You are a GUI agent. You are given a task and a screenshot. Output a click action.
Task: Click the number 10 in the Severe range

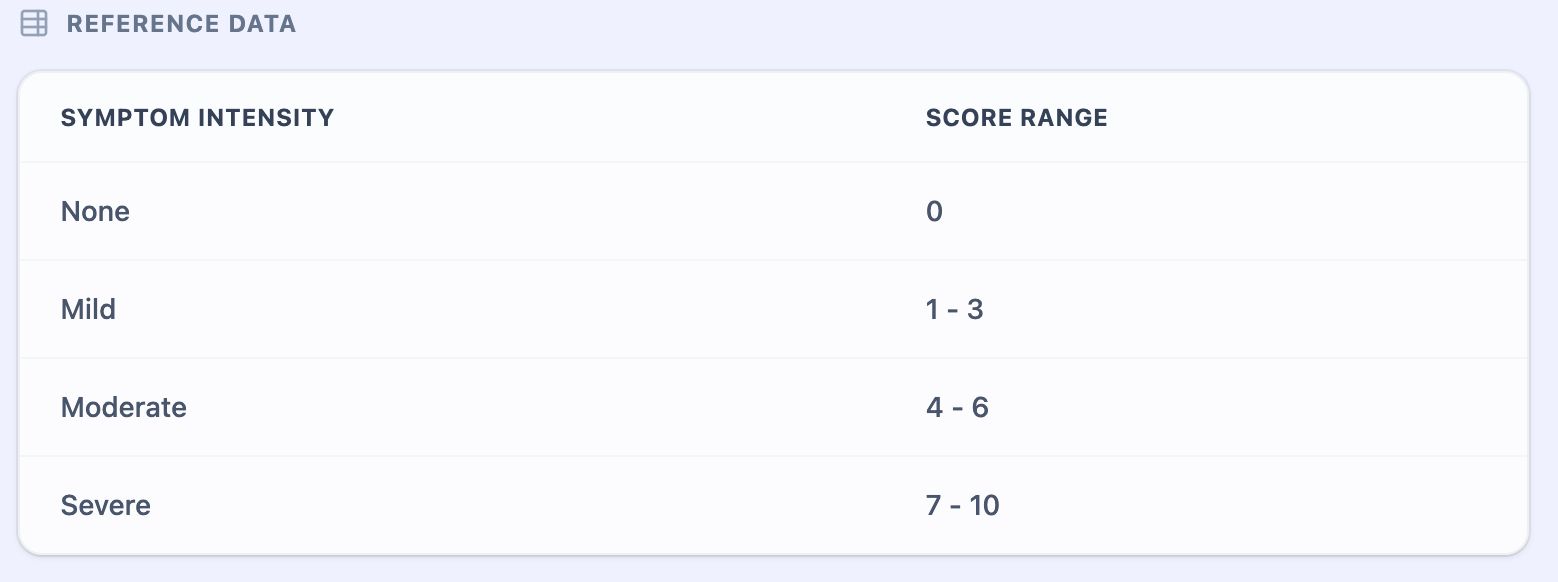click(x=984, y=506)
